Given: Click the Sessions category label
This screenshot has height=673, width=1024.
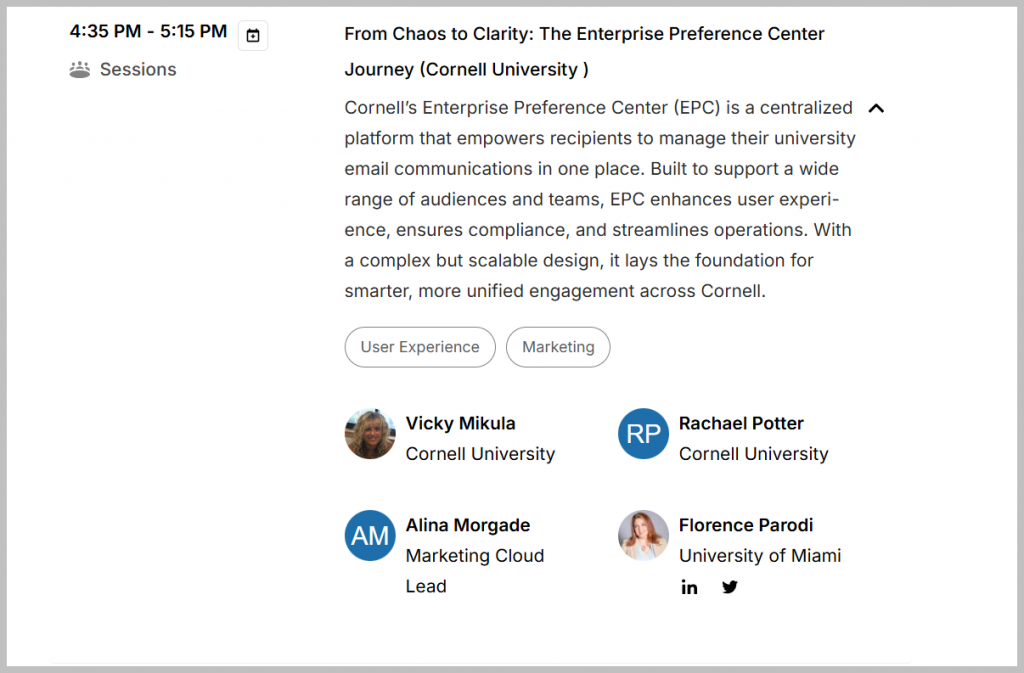Looking at the screenshot, I should (x=138, y=69).
